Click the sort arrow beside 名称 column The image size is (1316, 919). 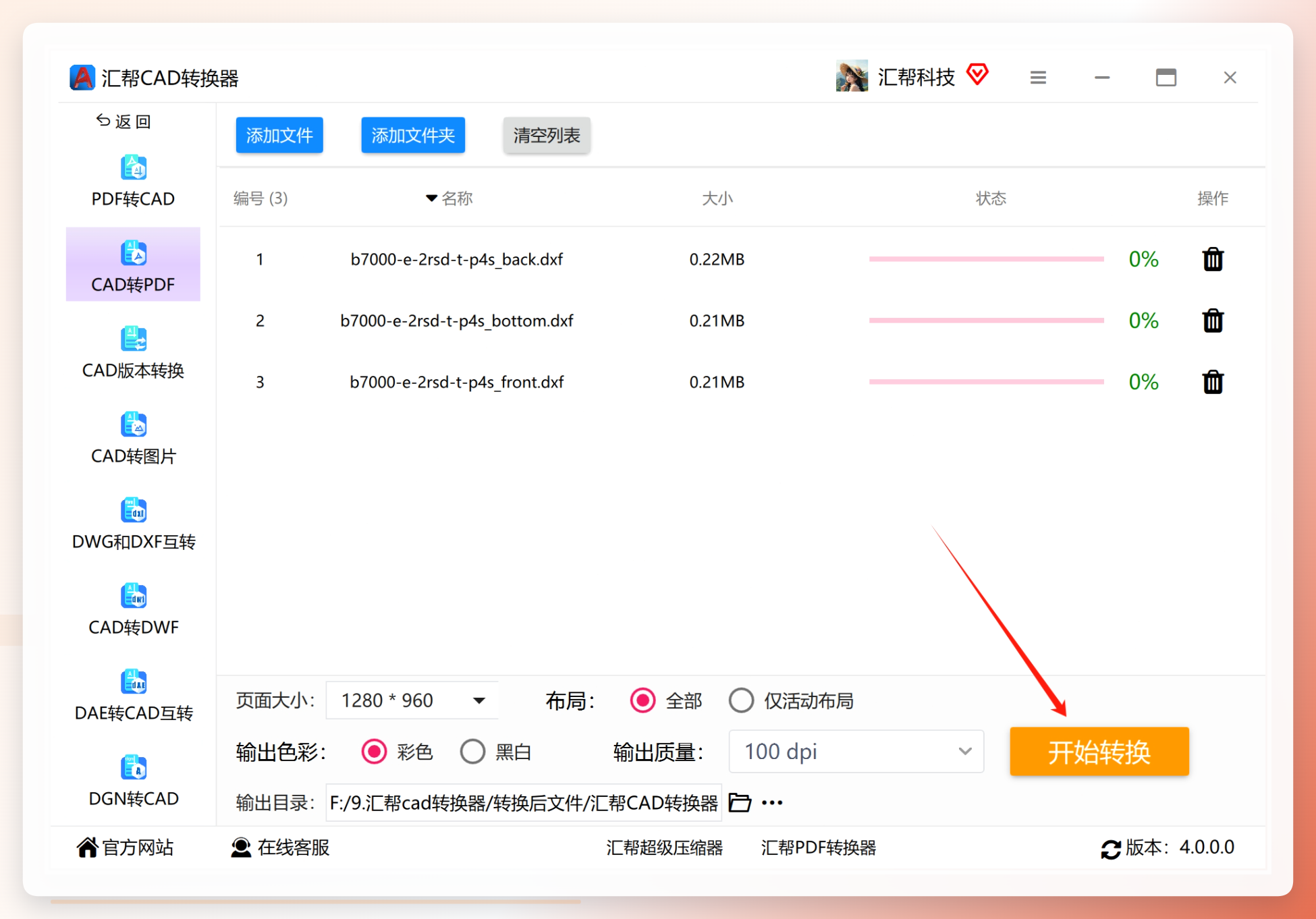click(x=431, y=198)
